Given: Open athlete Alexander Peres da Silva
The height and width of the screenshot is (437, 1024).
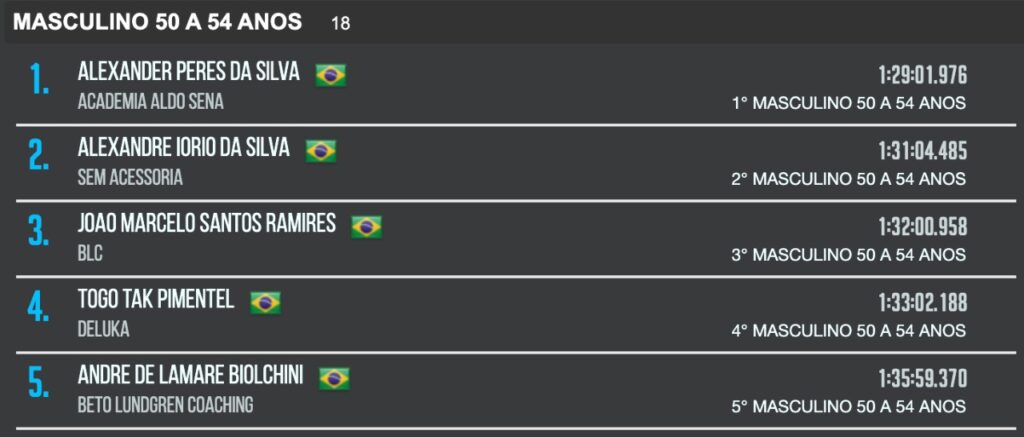Looking at the screenshot, I should pyautogui.click(x=189, y=72).
